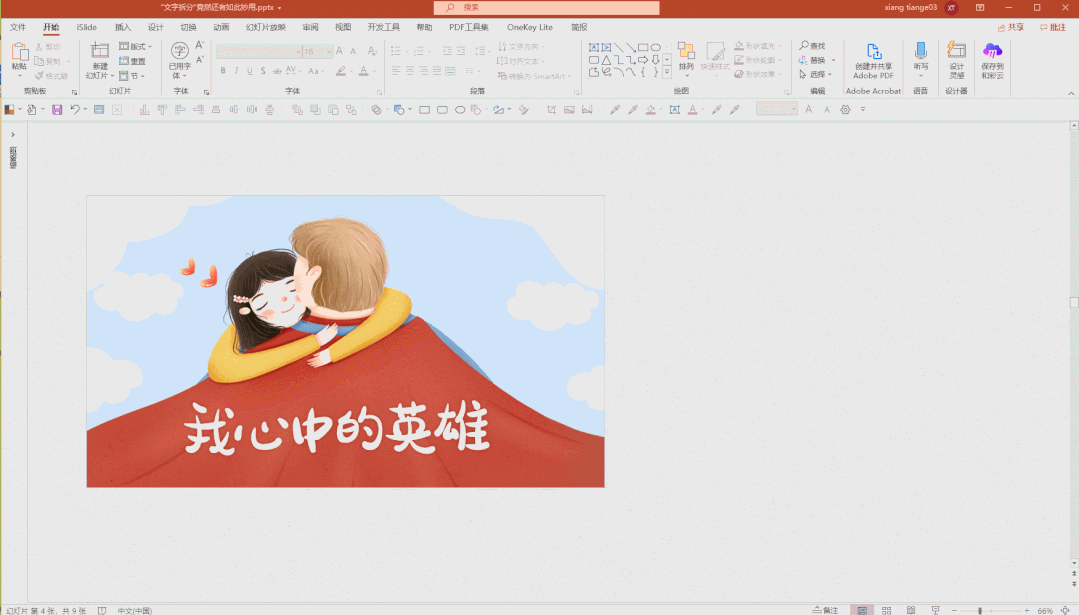
Task: Click the Design Ideas (设计灵感) icon
Action: point(956,54)
